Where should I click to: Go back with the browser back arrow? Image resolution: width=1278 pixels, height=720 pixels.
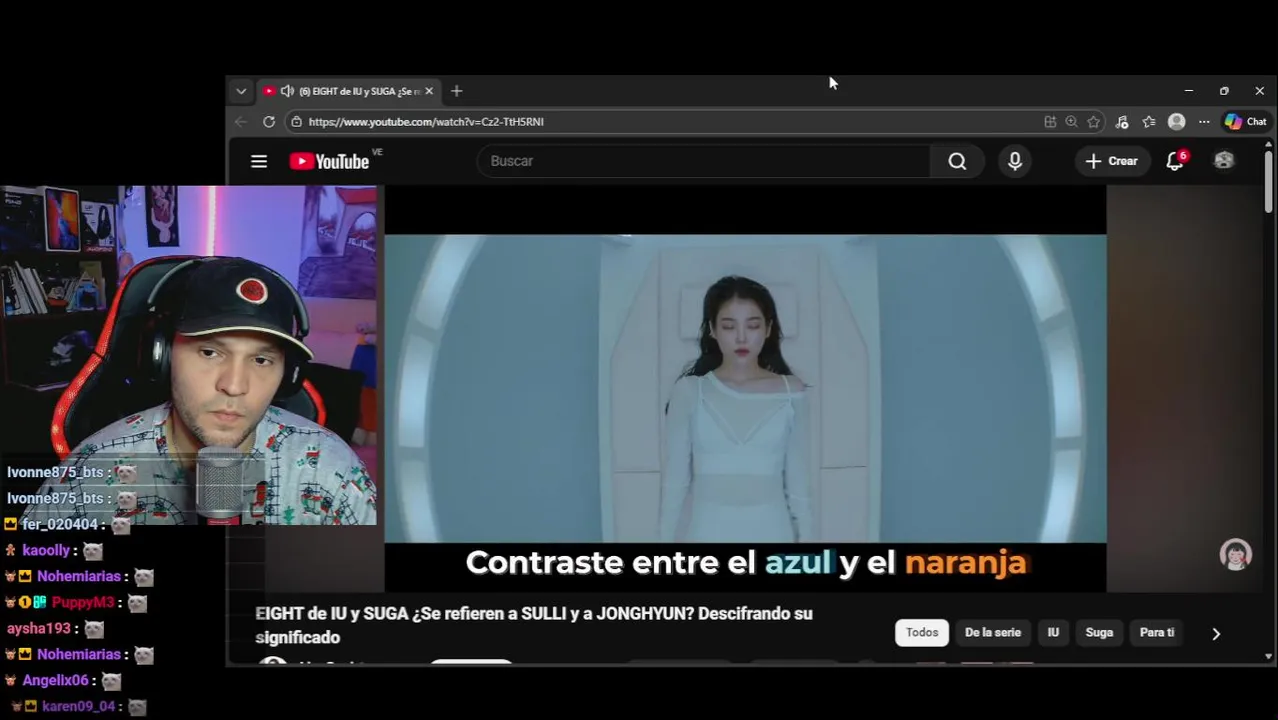click(x=241, y=122)
